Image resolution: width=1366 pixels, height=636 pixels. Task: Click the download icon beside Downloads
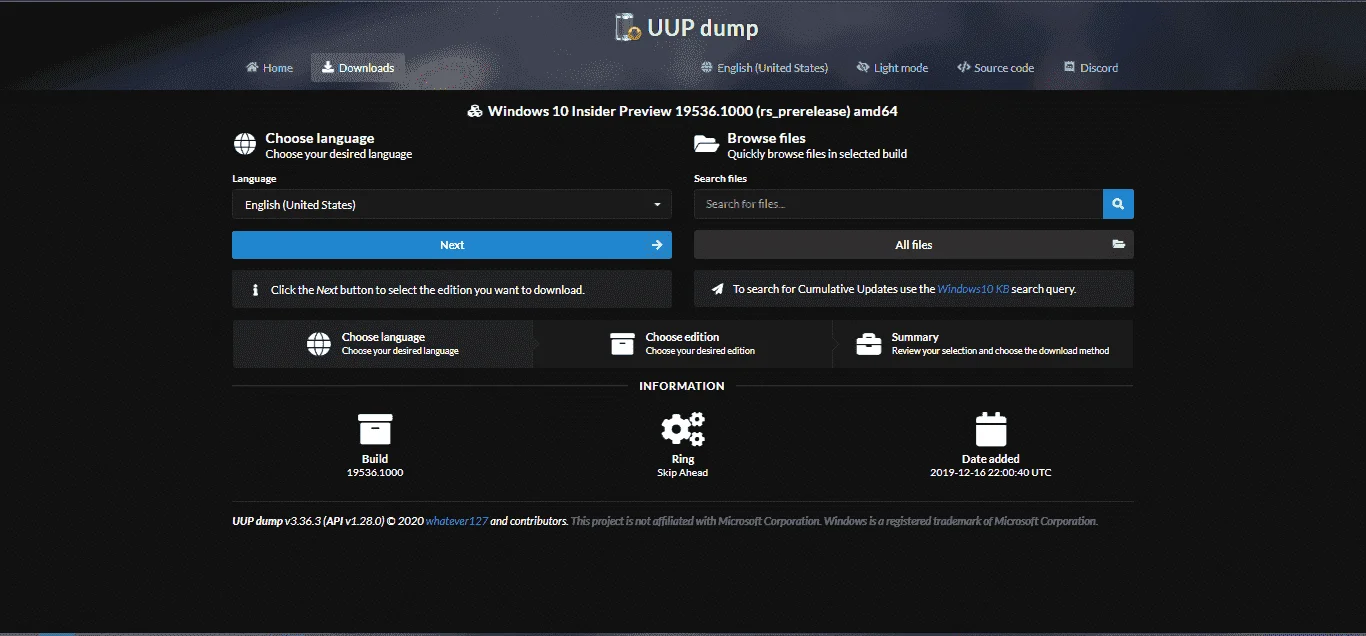[327, 68]
